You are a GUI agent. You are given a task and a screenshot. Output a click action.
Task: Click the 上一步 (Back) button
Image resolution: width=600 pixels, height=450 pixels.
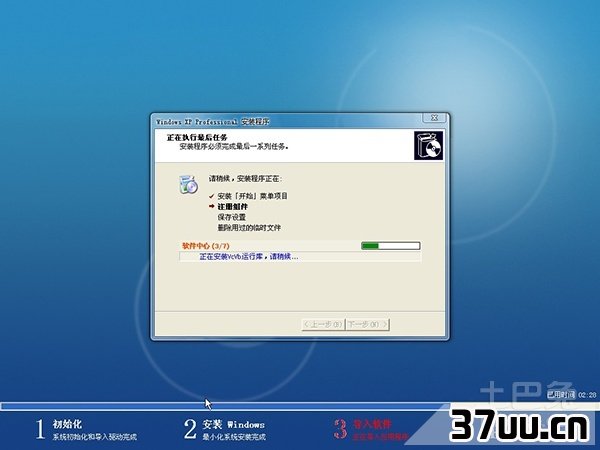[x=323, y=324]
